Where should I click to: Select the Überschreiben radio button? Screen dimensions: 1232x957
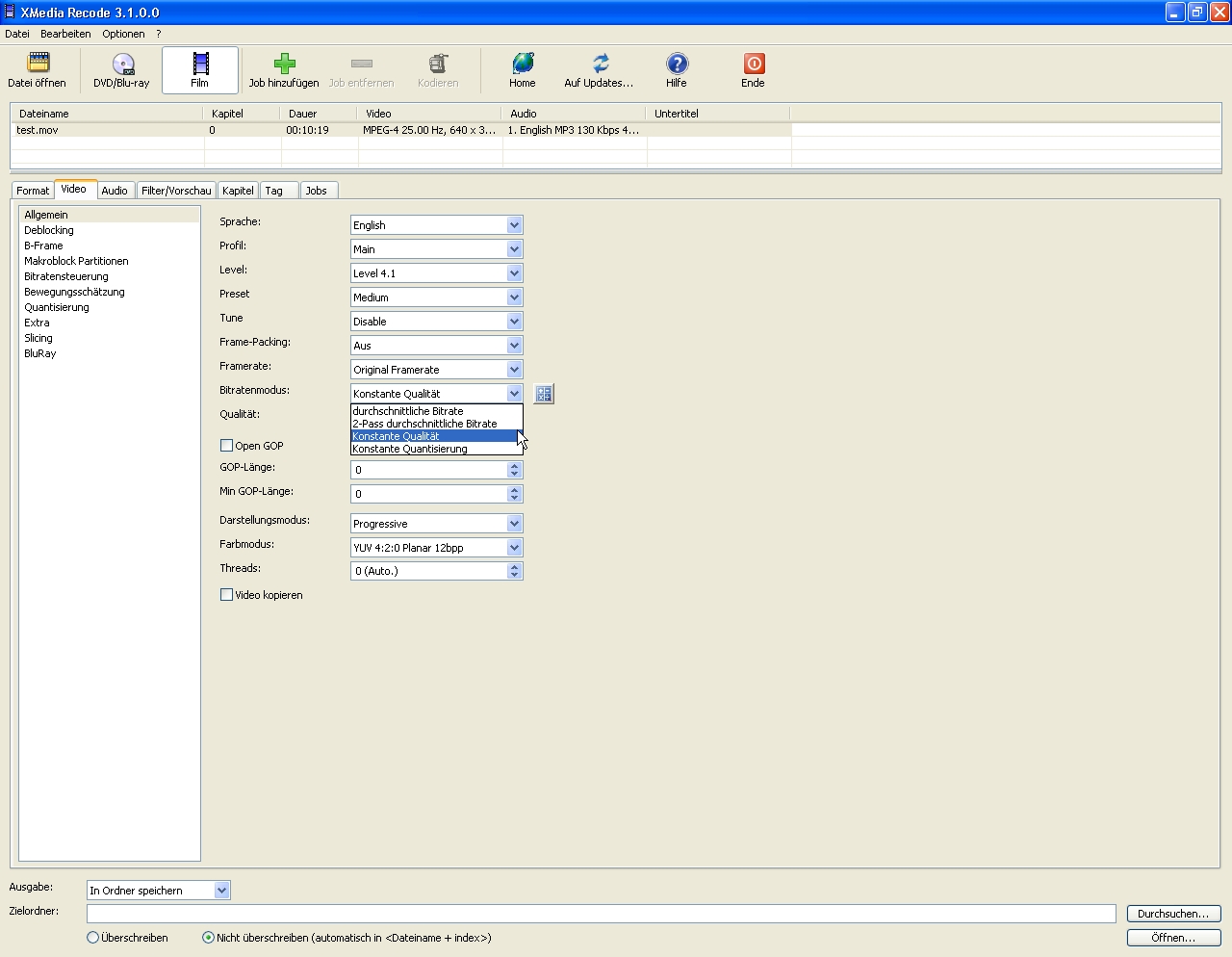point(93,938)
